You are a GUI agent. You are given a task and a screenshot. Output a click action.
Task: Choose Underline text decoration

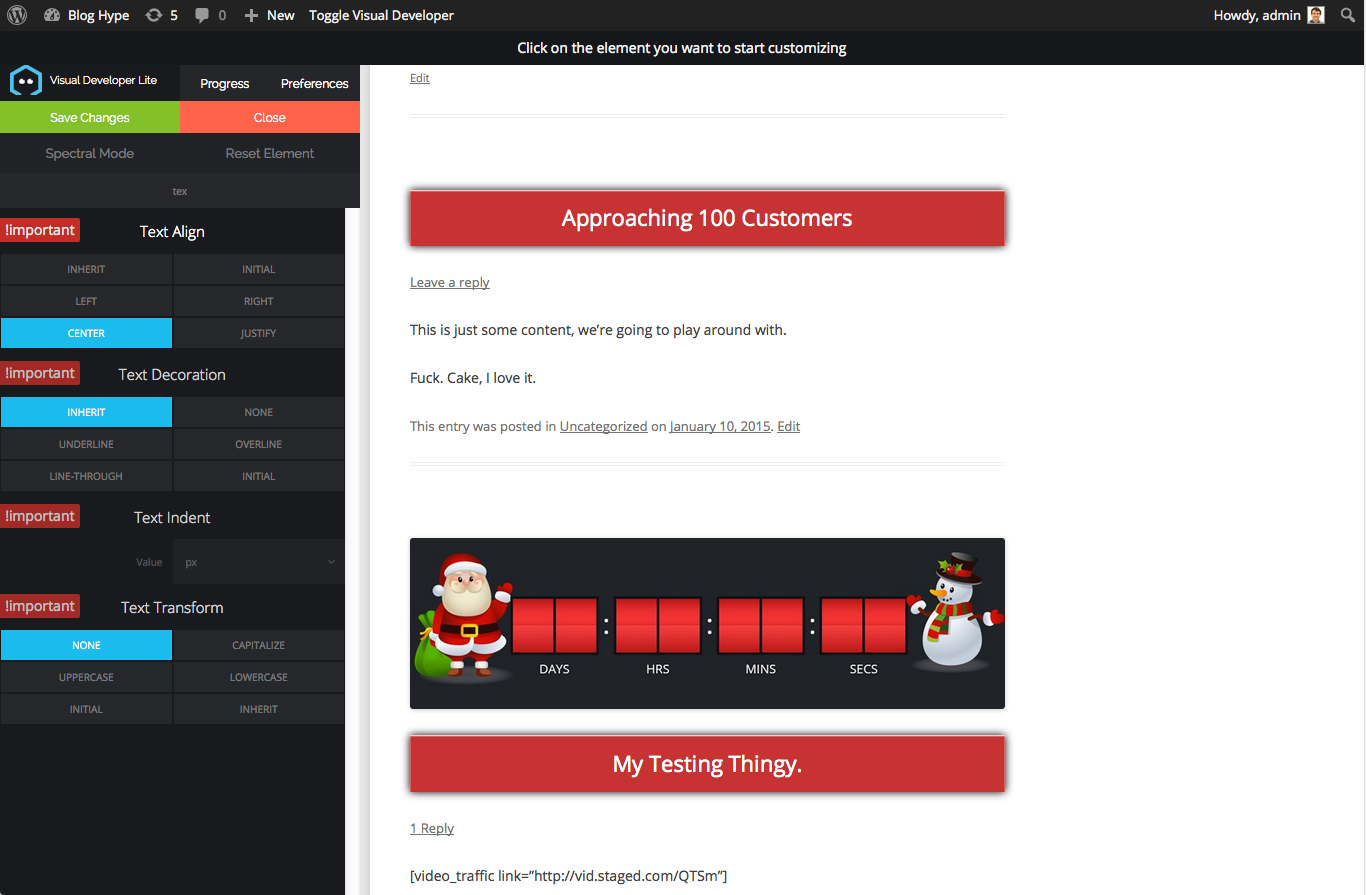(x=86, y=444)
